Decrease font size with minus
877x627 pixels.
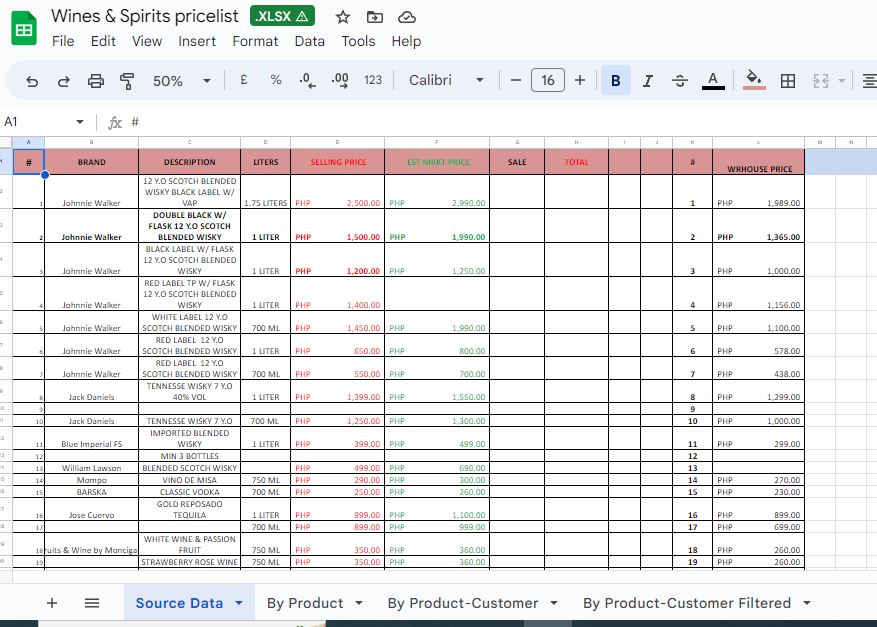click(516, 81)
